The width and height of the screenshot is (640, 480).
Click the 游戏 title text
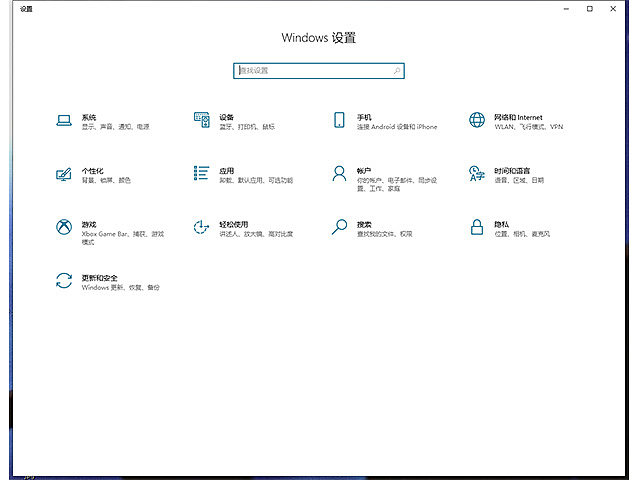pyautogui.click(x=89, y=224)
